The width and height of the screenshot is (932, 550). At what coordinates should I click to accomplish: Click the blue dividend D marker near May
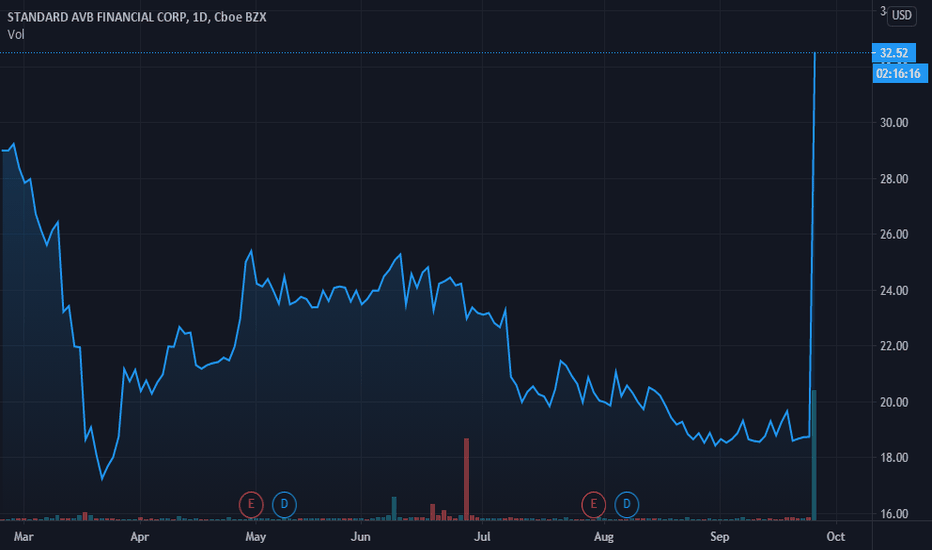284,504
